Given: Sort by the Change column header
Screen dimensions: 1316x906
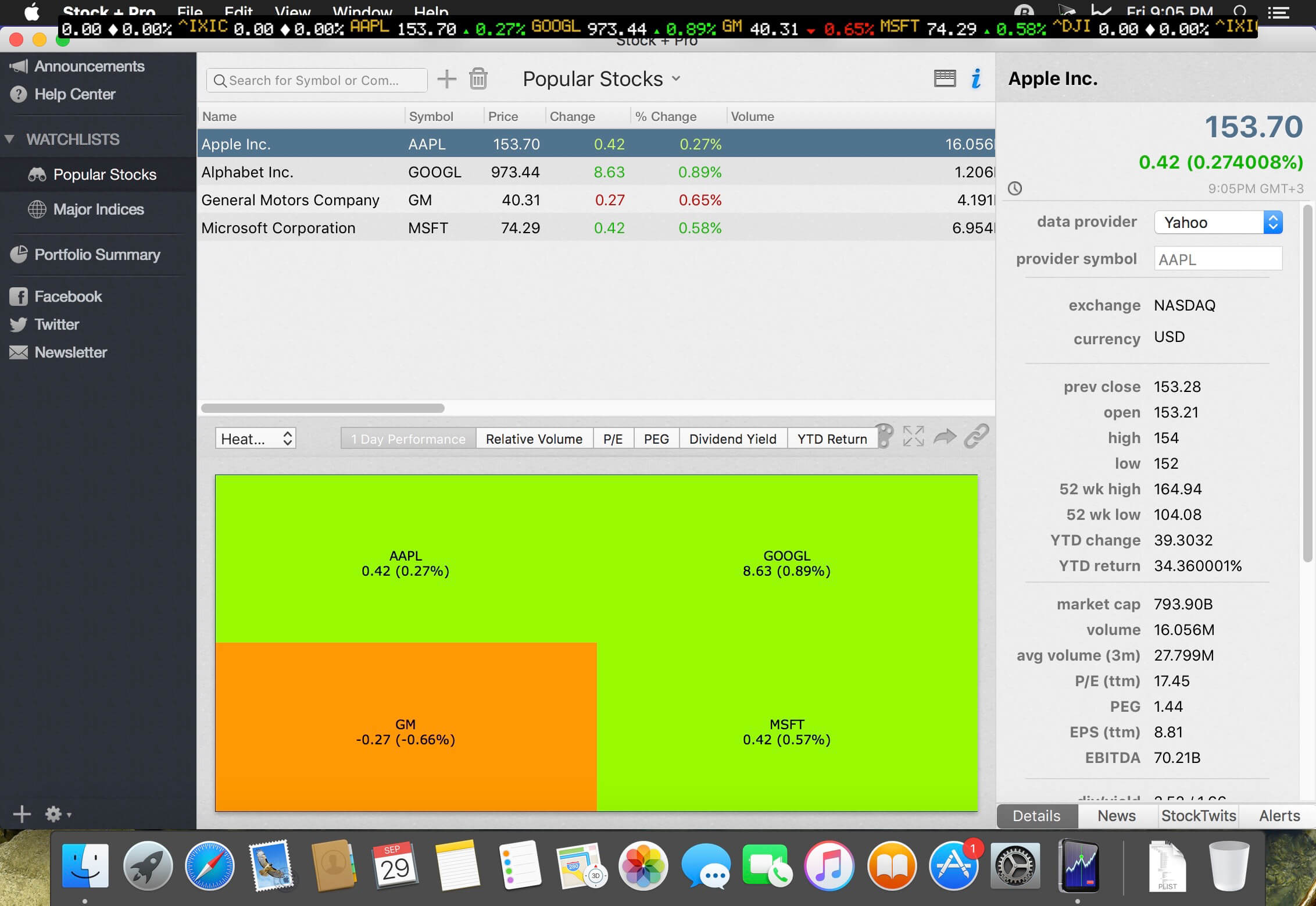Looking at the screenshot, I should [x=588, y=116].
